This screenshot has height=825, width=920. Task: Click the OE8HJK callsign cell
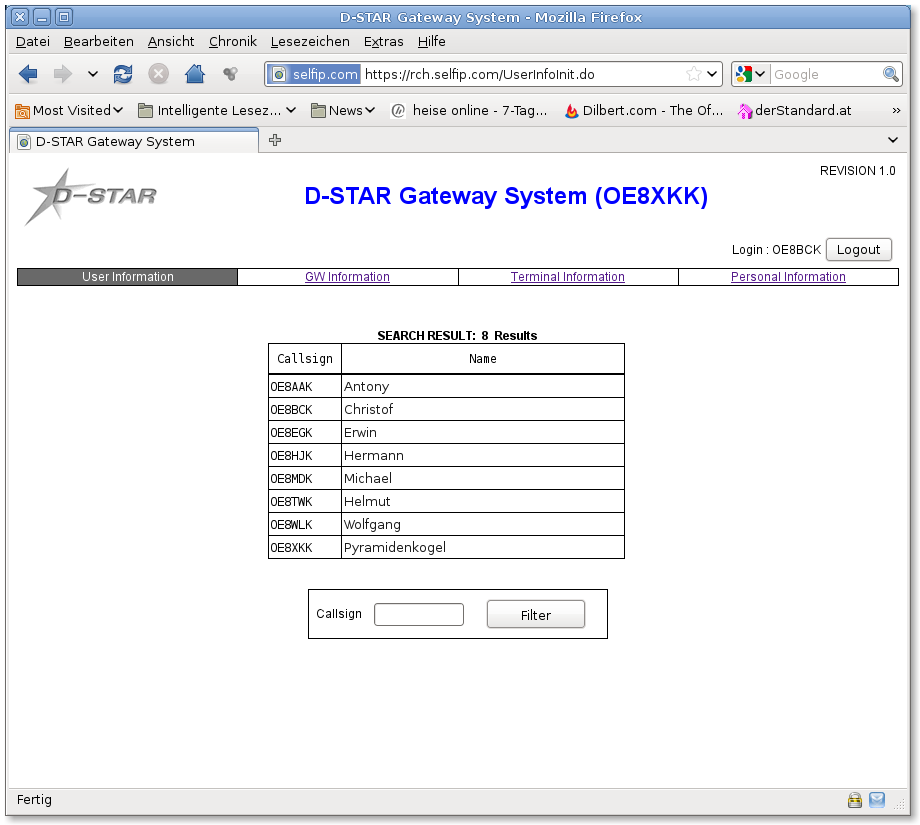click(x=305, y=455)
